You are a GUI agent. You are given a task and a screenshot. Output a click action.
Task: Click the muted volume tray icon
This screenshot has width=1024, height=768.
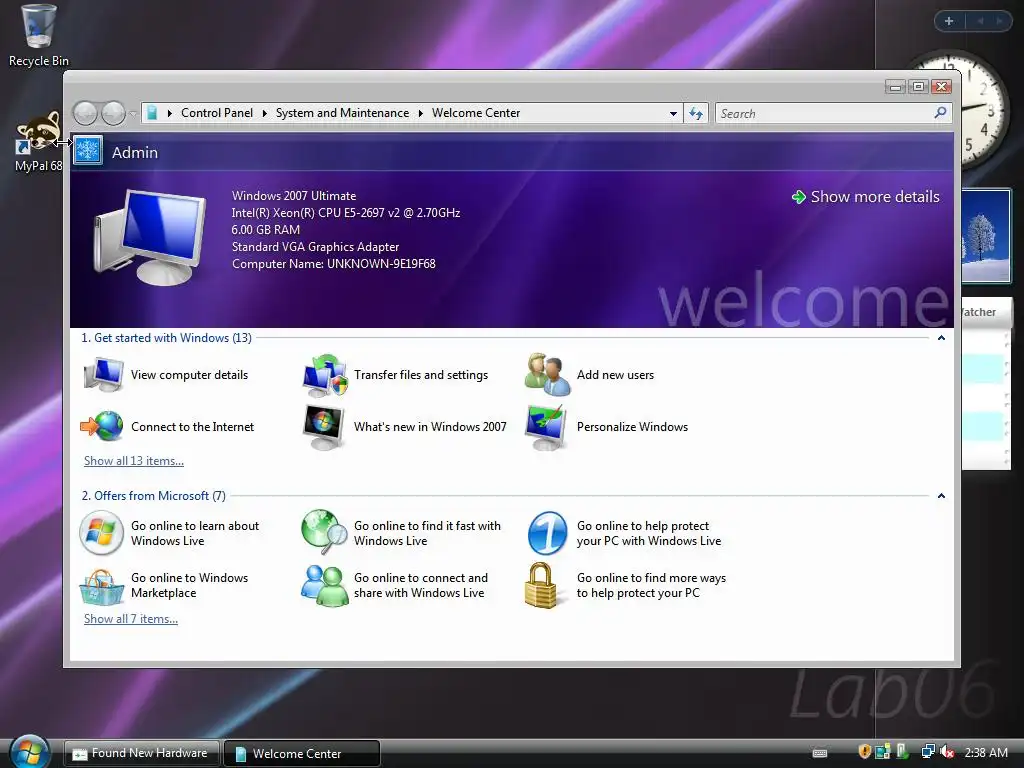point(947,752)
